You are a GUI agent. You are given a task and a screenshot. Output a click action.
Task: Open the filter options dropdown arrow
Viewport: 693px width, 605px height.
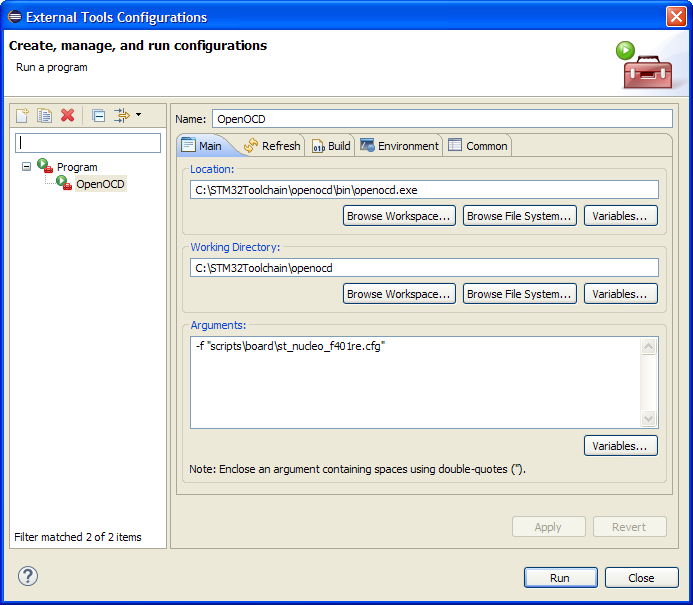(138, 115)
